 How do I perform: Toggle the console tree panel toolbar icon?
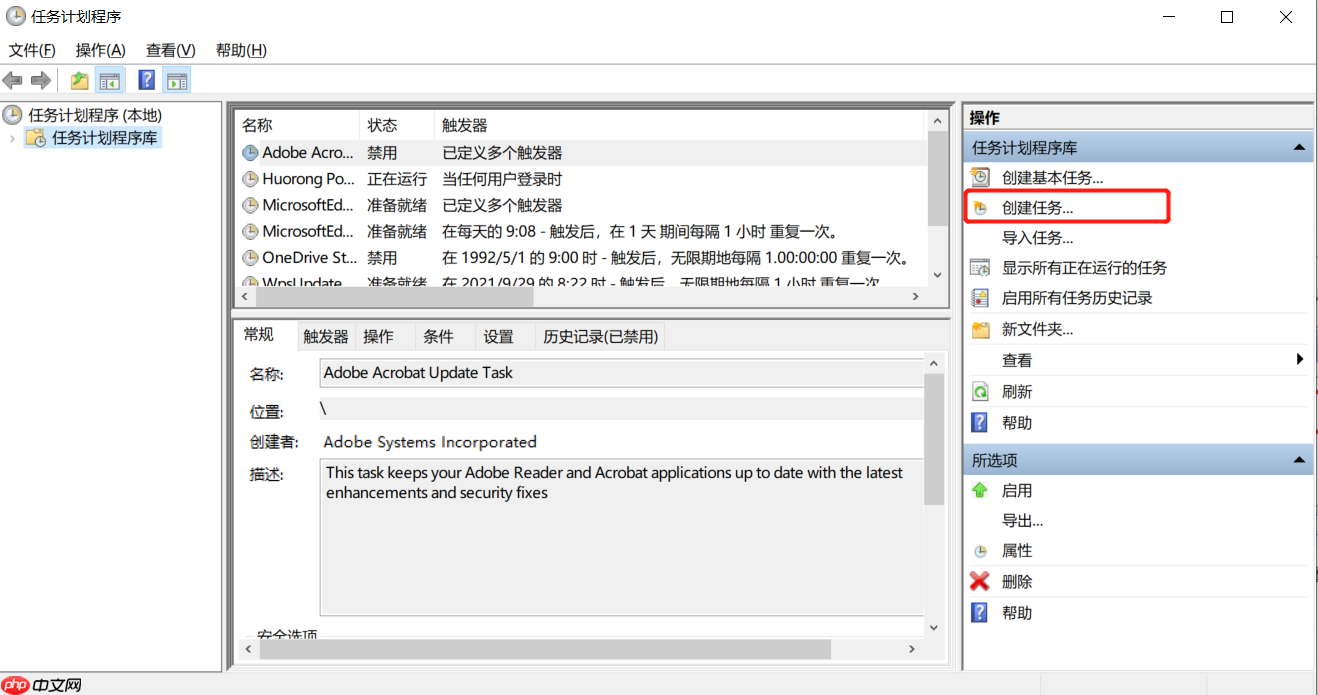[110, 80]
